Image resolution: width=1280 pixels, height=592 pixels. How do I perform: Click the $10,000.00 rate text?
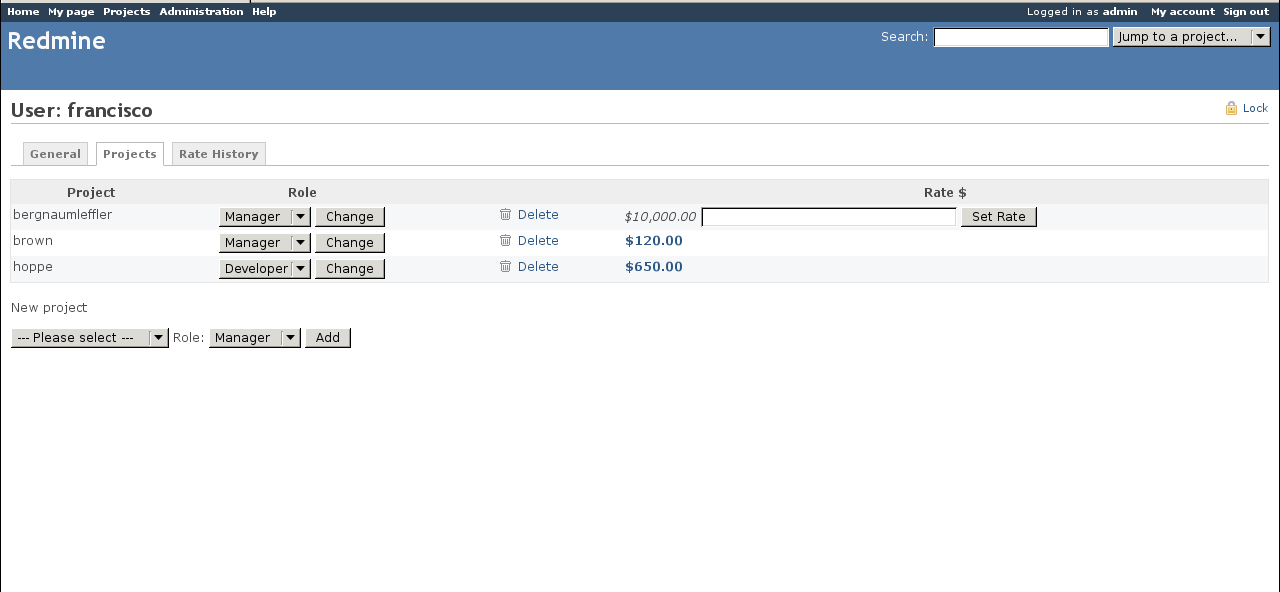[660, 217]
